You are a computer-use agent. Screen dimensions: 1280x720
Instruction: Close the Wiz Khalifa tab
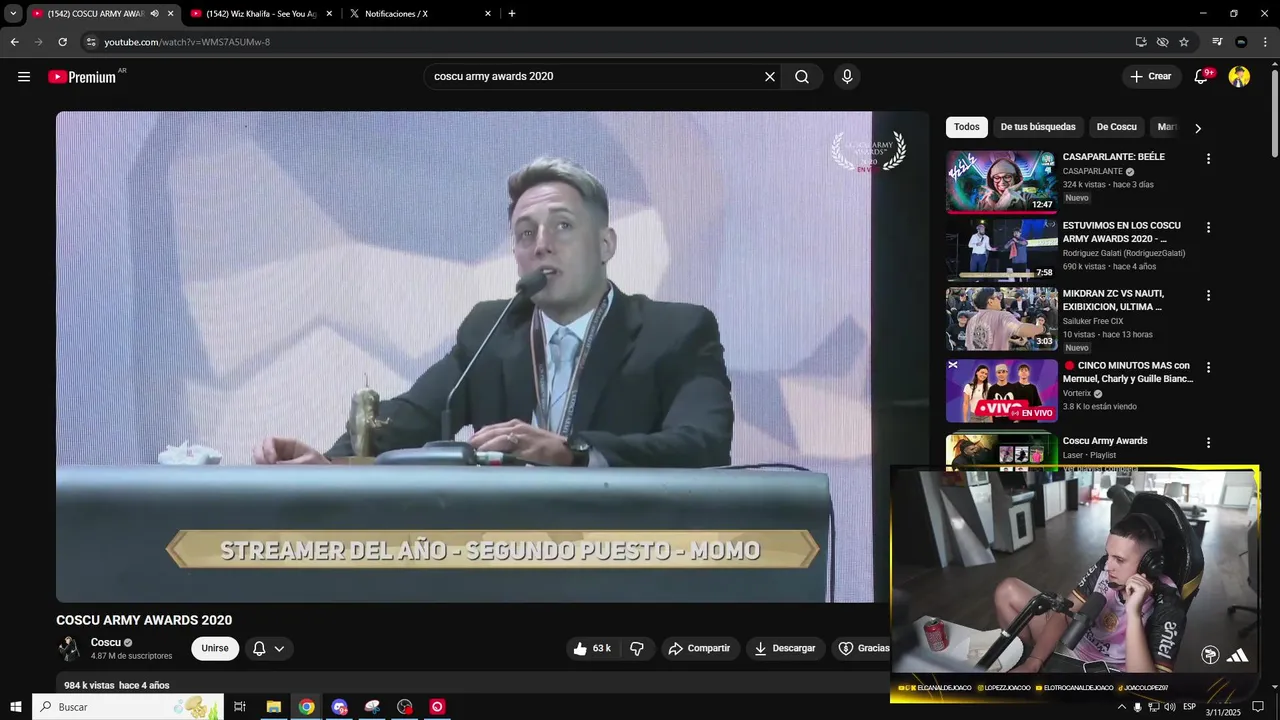click(329, 14)
